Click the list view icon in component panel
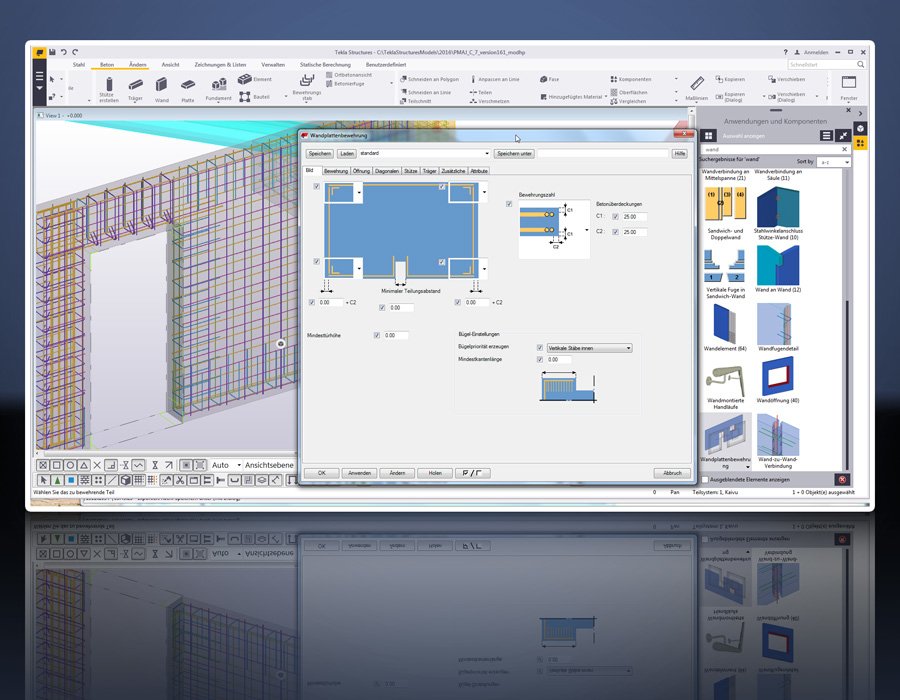The height and width of the screenshot is (700, 900). click(827, 135)
